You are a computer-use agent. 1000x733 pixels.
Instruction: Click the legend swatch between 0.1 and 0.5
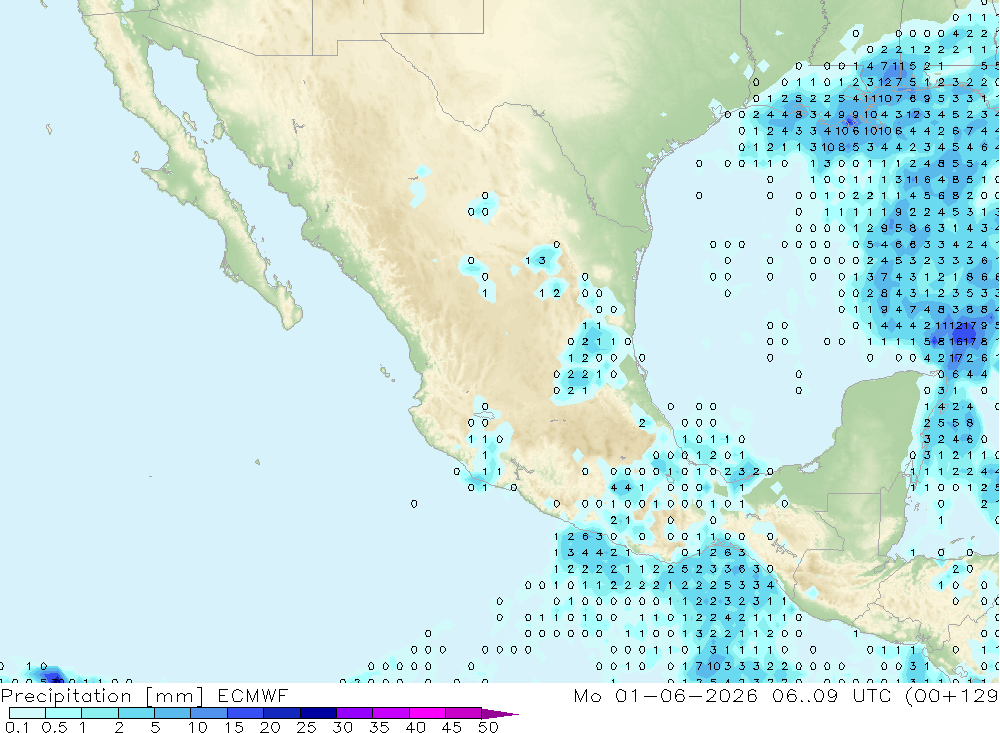pyautogui.click(x=27, y=713)
